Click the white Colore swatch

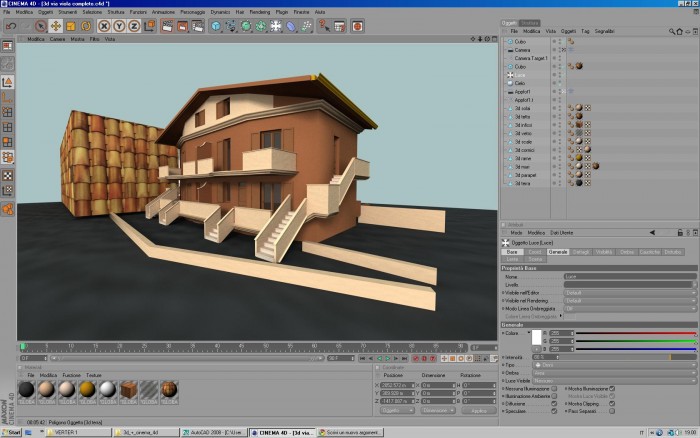click(x=536, y=337)
